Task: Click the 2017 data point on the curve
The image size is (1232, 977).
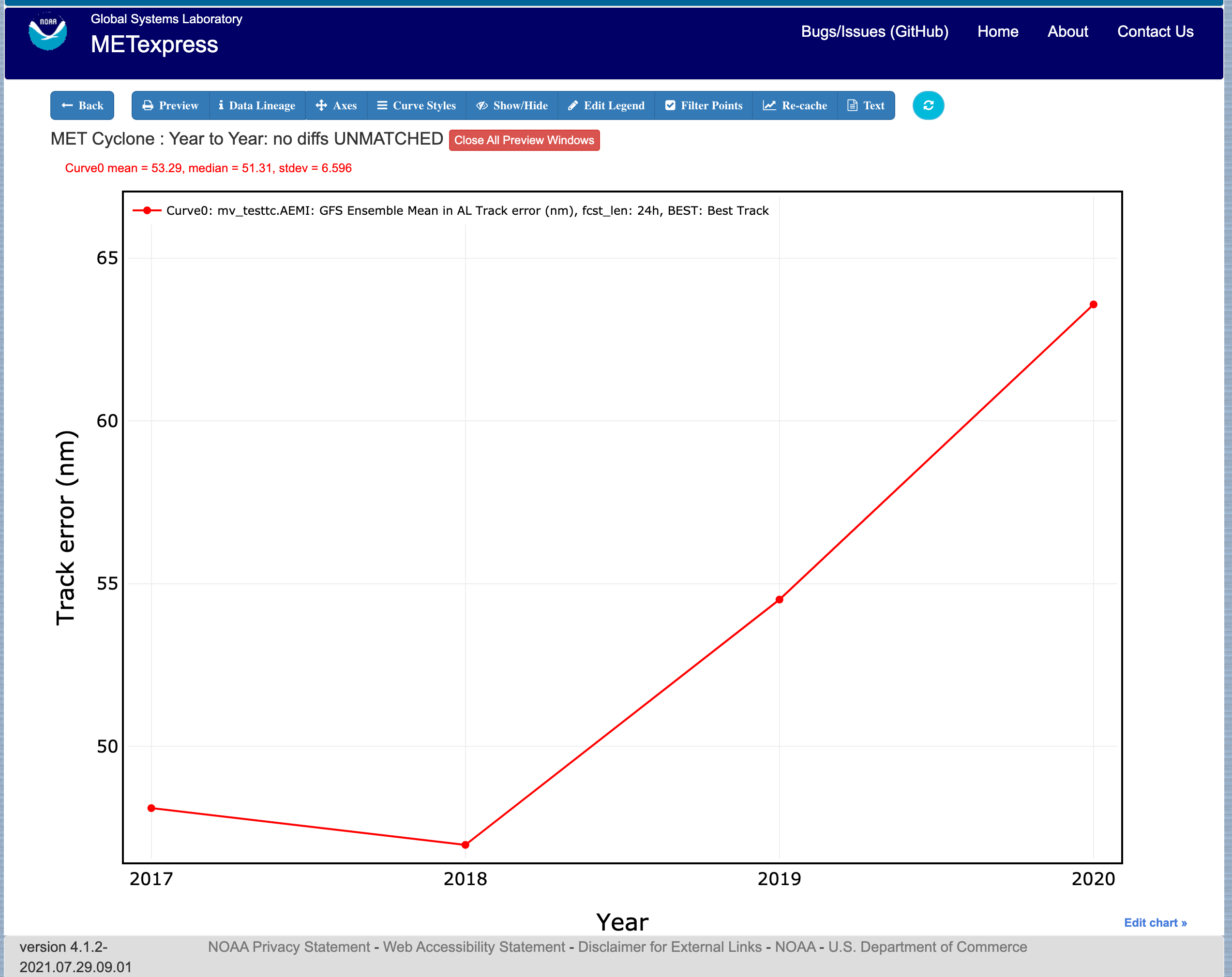Action: [x=151, y=808]
